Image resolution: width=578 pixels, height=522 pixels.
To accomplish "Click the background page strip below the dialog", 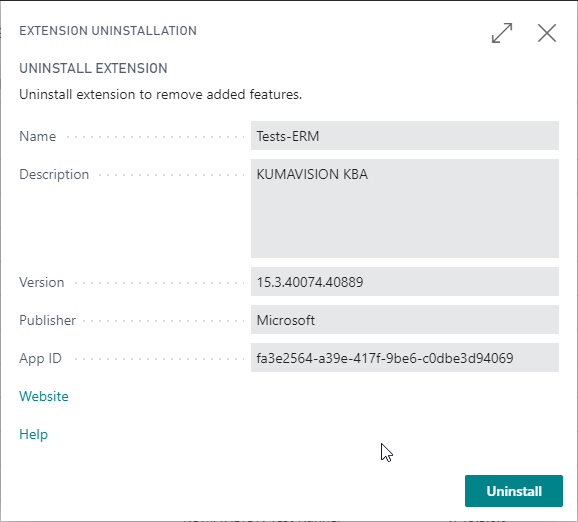I will click(x=289, y=520).
